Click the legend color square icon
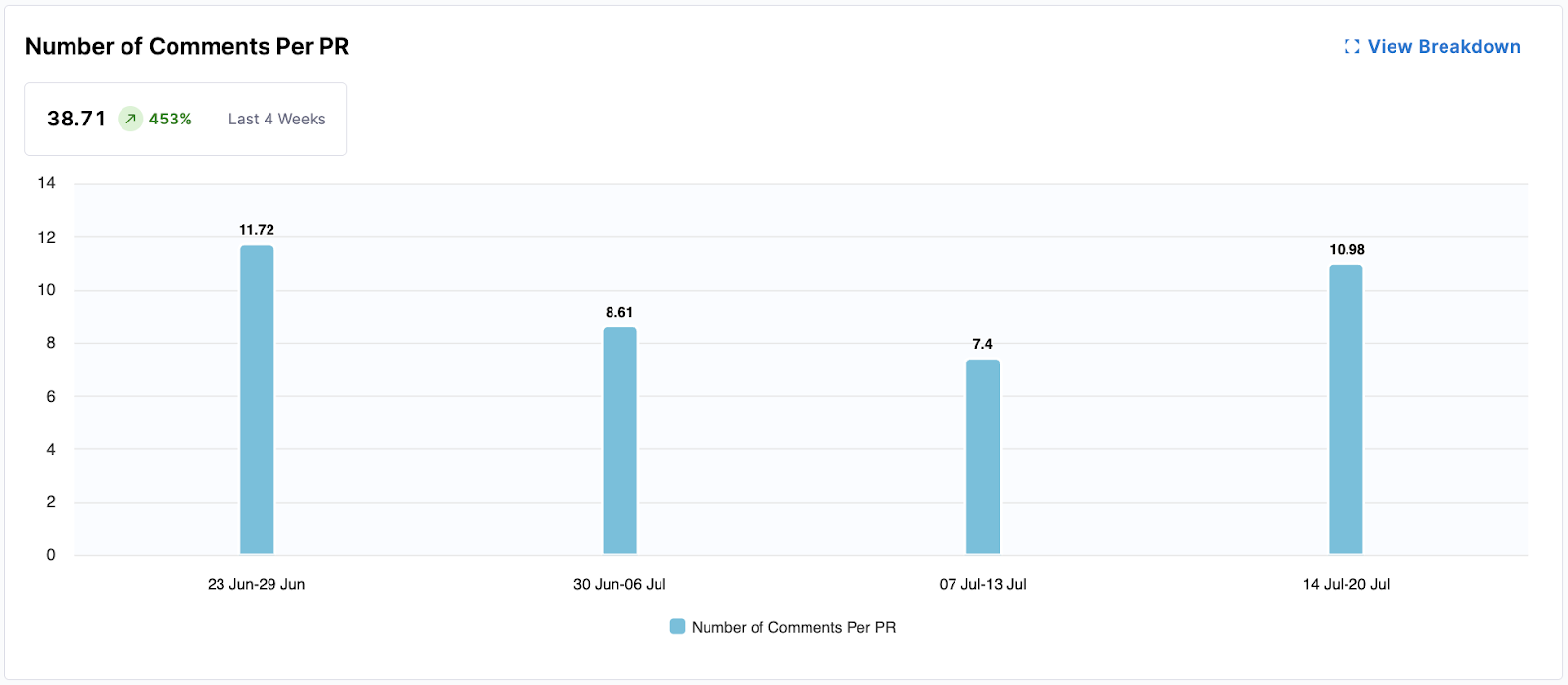The height and width of the screenshot is (685, 1568). click(676, 626)
